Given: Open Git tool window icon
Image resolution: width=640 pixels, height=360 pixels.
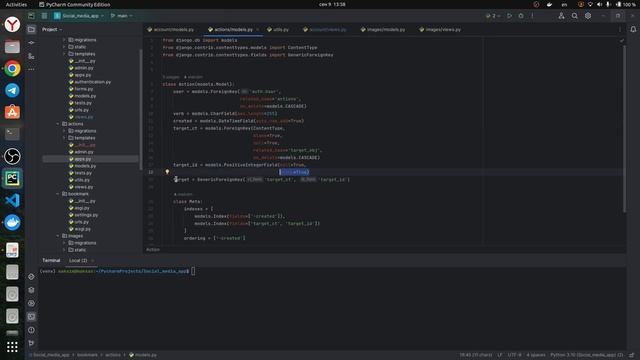Looking at the screenshot, I should 31,343.
